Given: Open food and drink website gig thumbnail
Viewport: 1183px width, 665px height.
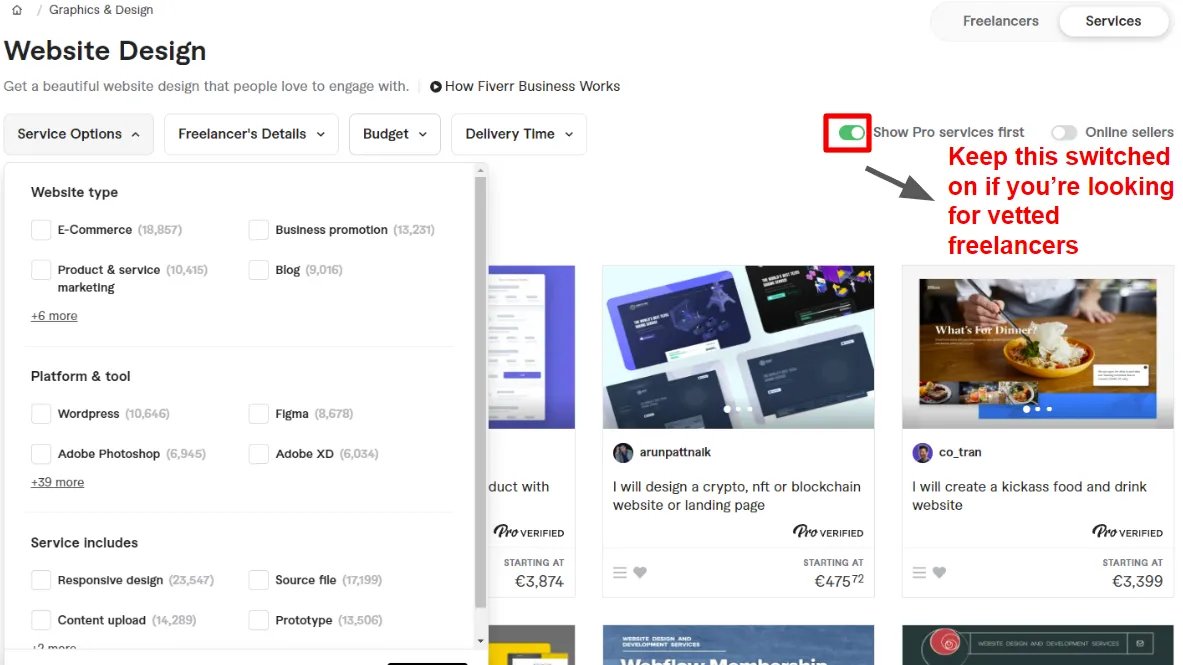Looking at the screenshot, I should (1037, 347).
